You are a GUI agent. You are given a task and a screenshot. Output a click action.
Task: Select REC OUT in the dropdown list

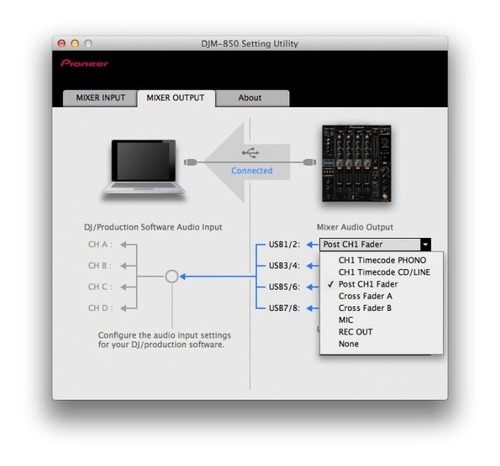pos(382,332)
